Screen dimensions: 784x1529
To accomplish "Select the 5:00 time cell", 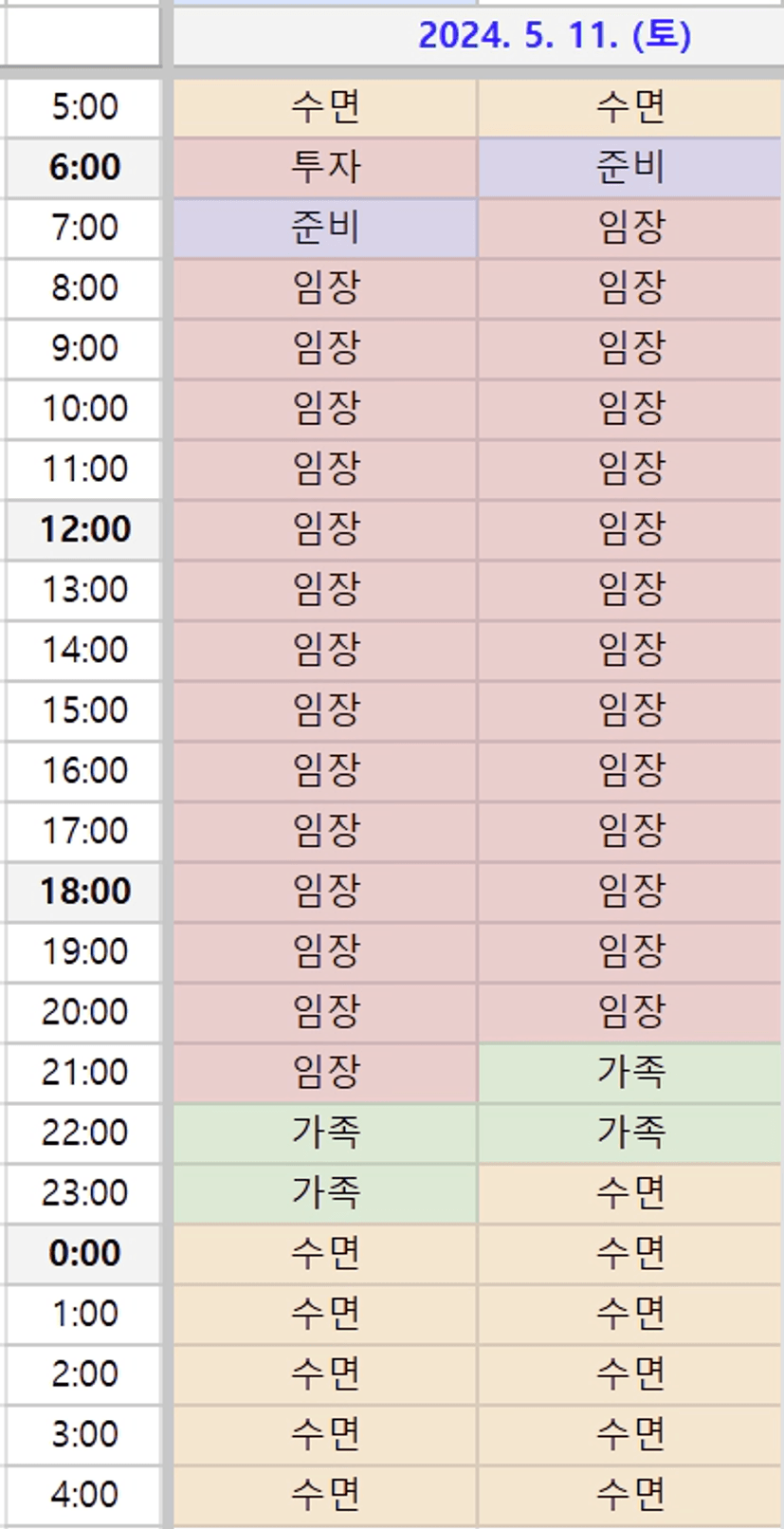I will tap(84, 106).
